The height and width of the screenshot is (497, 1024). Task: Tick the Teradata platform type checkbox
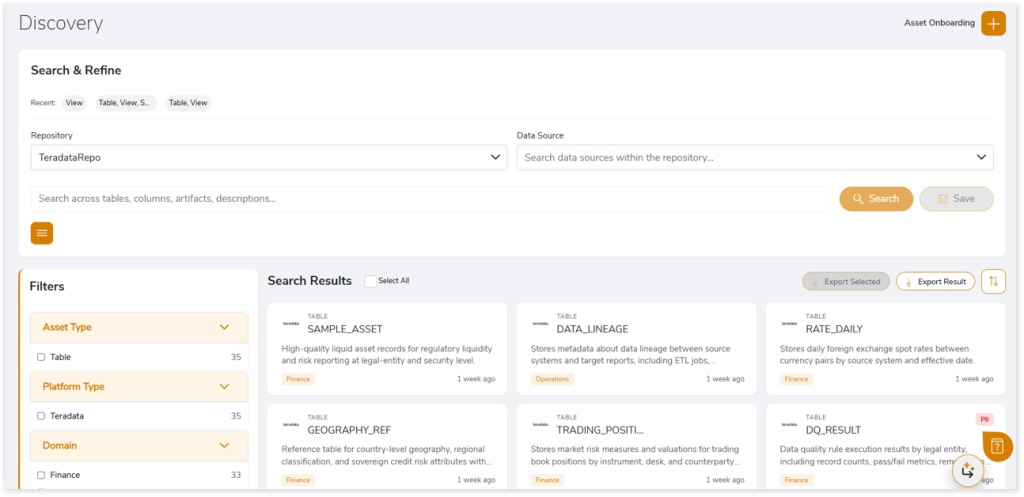point(41,416)
